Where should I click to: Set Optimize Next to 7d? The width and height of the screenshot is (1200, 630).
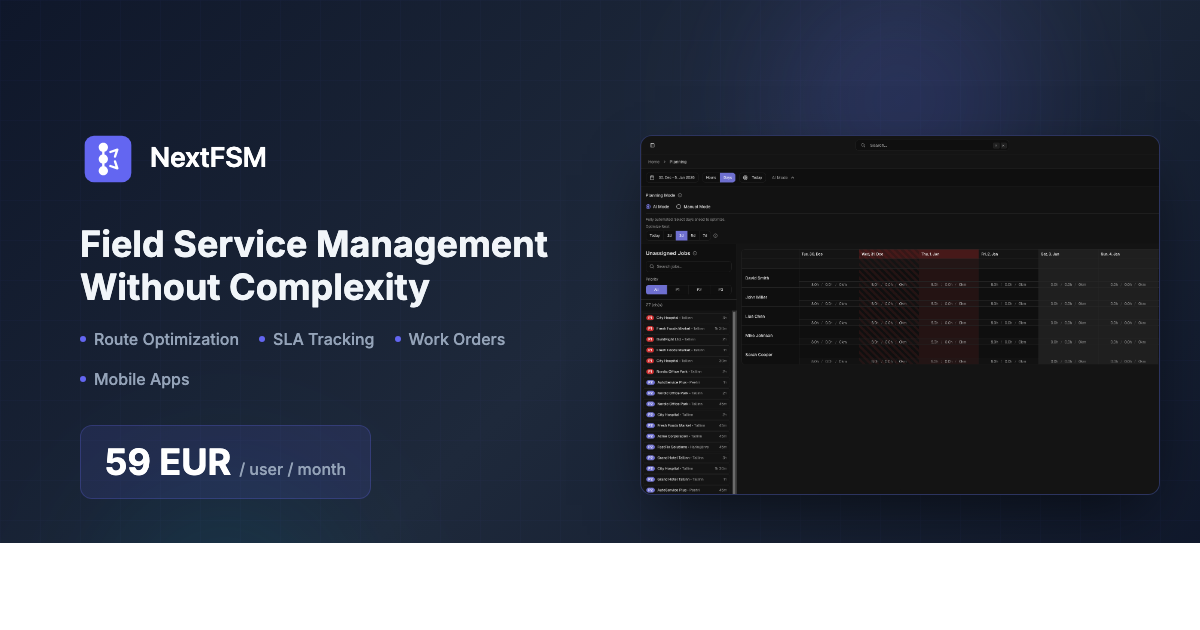point(705,236)
